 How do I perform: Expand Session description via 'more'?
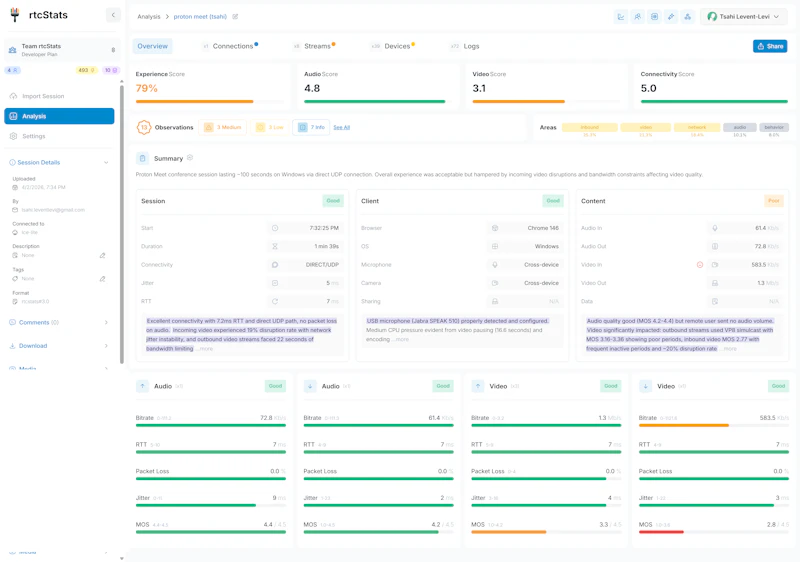click(206, 349)
